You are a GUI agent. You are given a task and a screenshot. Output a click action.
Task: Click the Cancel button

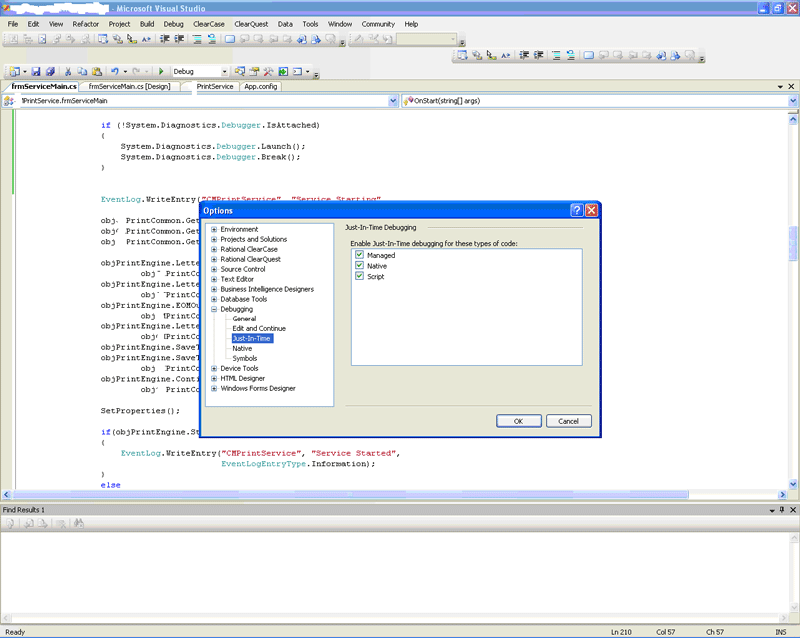click(x=569, y=421)
